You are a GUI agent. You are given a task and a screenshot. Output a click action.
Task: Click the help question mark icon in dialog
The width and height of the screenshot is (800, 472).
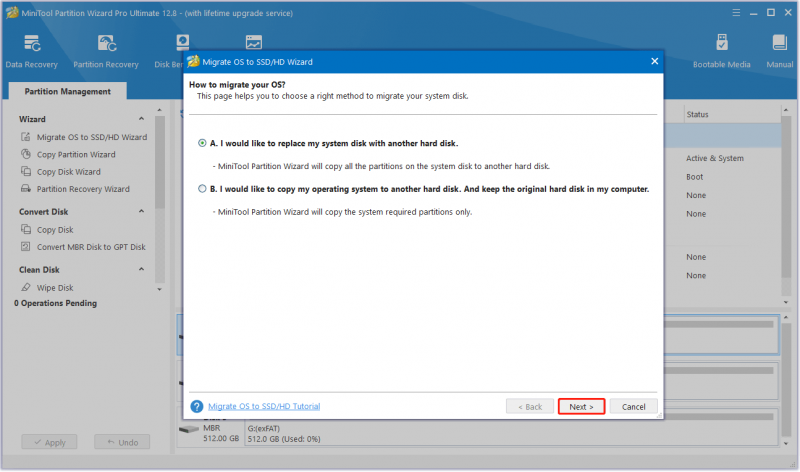197,406
